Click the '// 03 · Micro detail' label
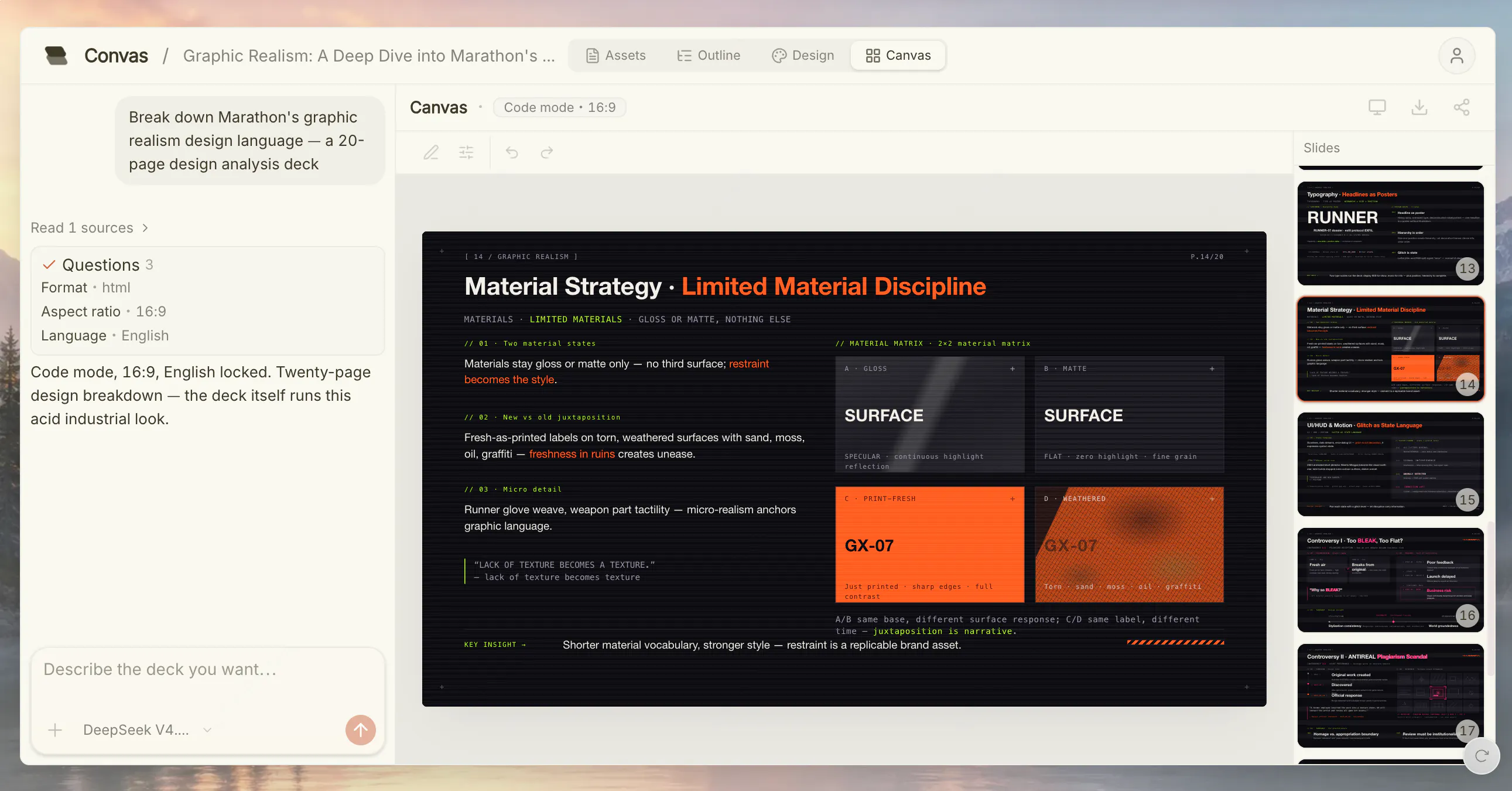 pos(513,489)
